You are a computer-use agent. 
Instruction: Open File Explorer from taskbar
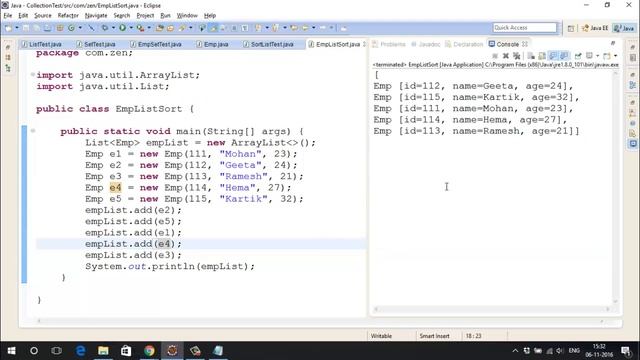click(x=103, y=351)
